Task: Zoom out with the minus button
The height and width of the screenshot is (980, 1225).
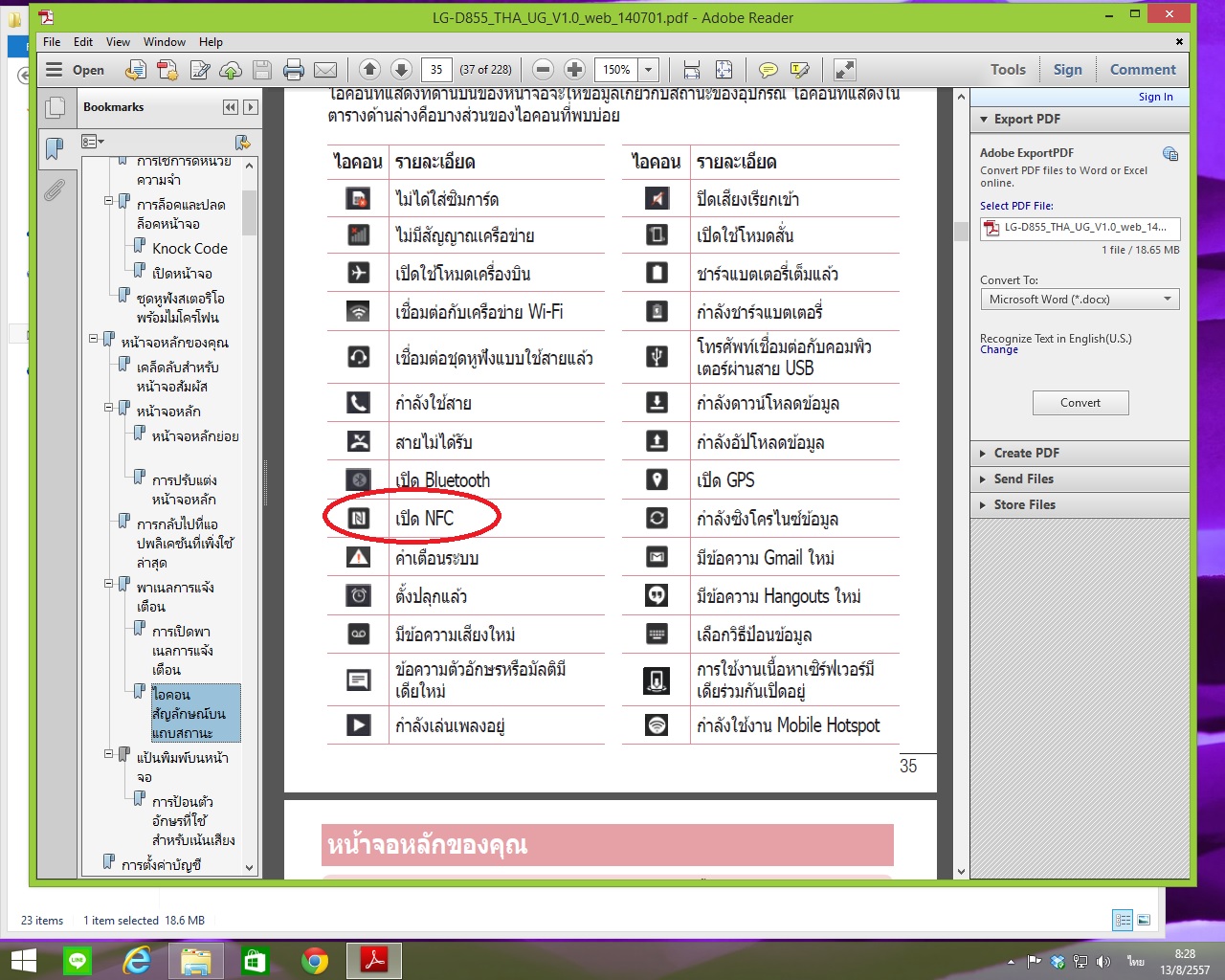Action: pyautogui.click(x=543, y=70)
